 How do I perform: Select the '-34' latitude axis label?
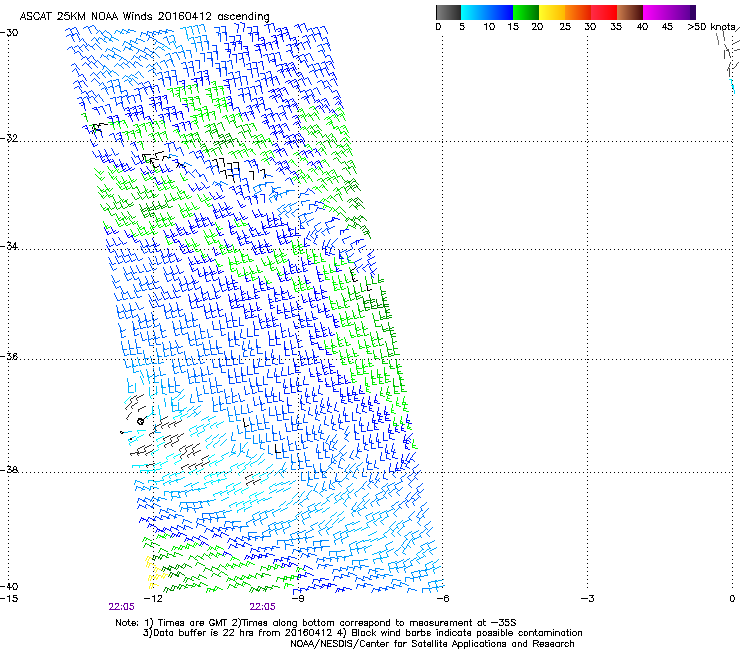(x=9, y=246)
